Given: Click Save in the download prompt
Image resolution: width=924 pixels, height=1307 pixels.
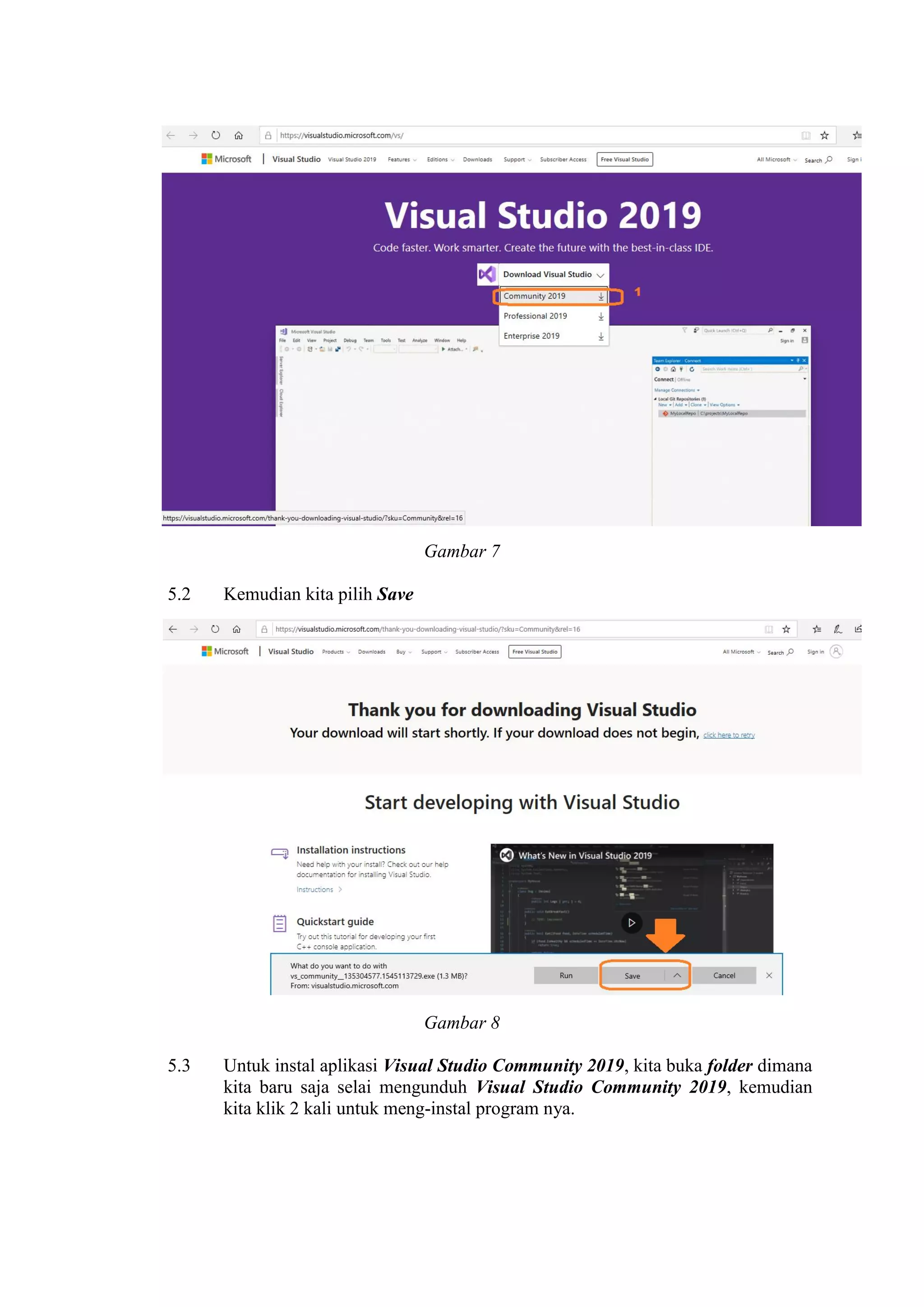Looking at the screenshot, I should [x=633, y=976].
